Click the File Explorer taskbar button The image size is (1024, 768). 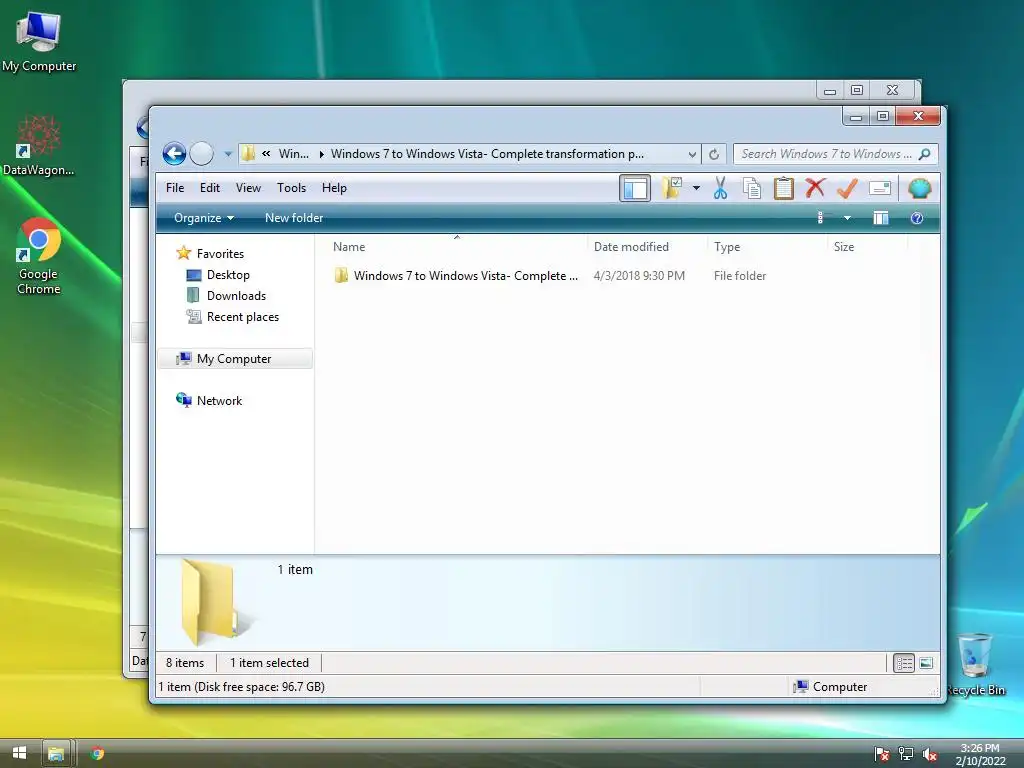pos(57,754)
